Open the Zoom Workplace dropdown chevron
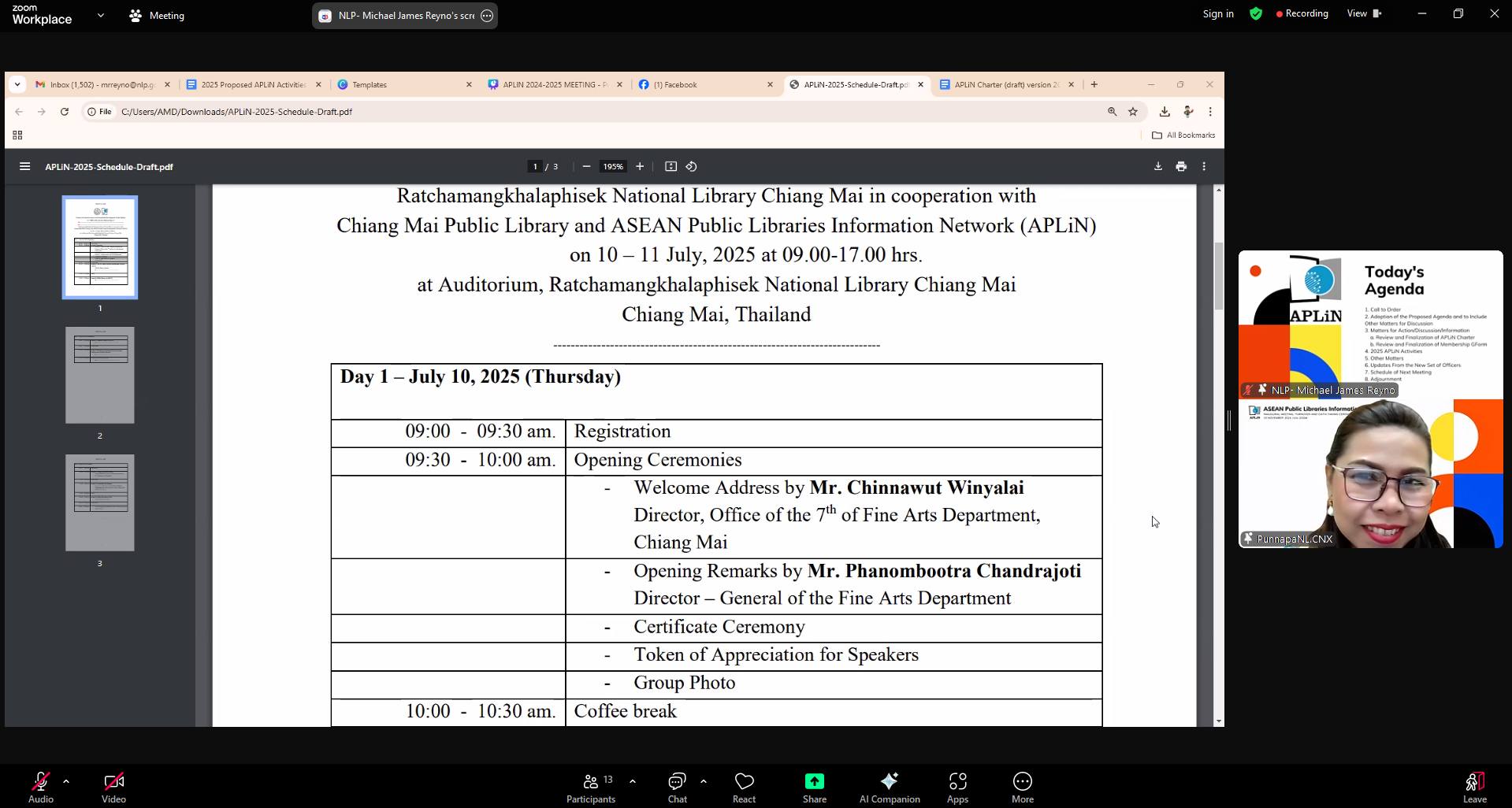Screen dimensions: 1512x808 point(101,15)
